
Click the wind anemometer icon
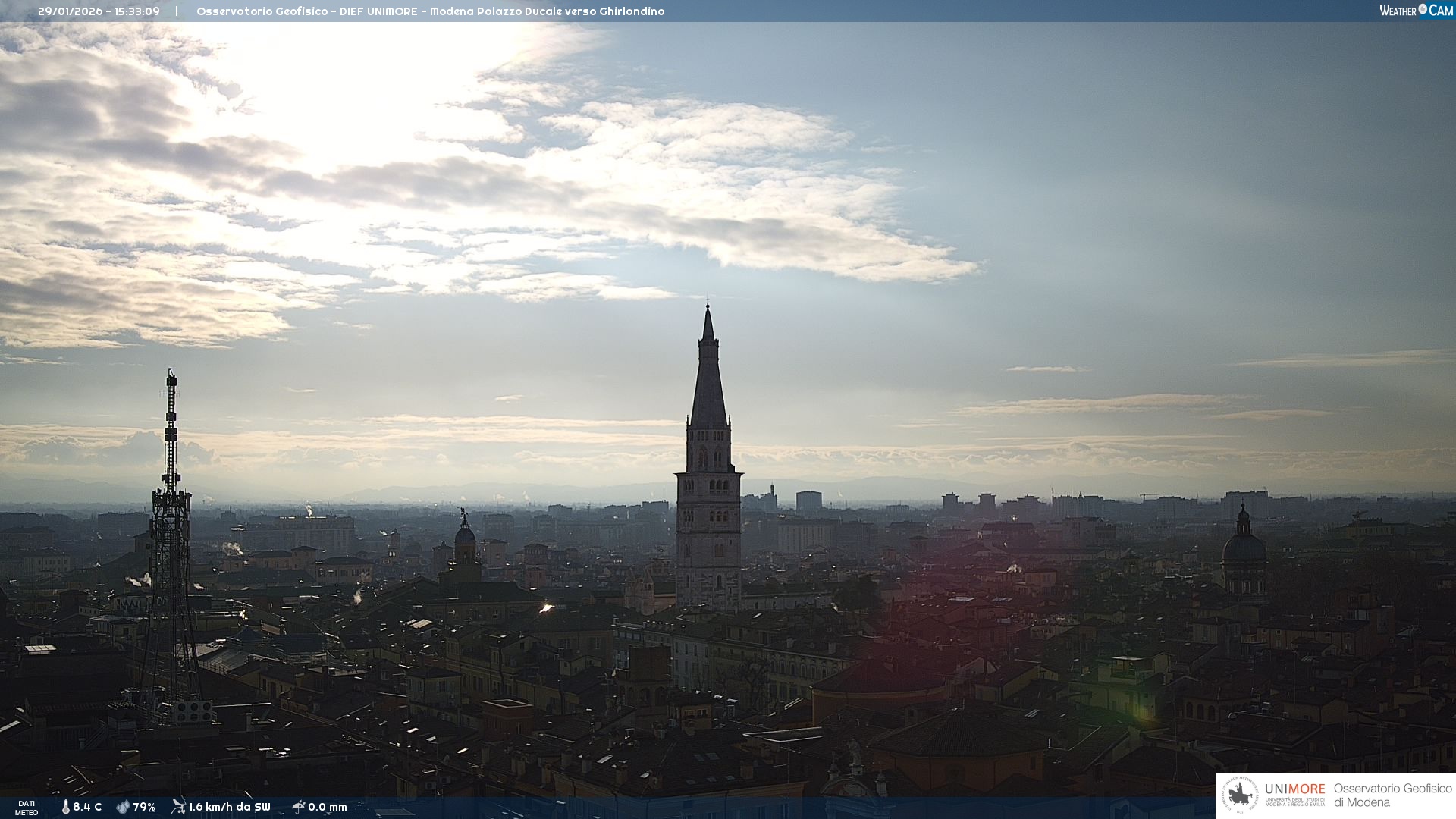178,807
